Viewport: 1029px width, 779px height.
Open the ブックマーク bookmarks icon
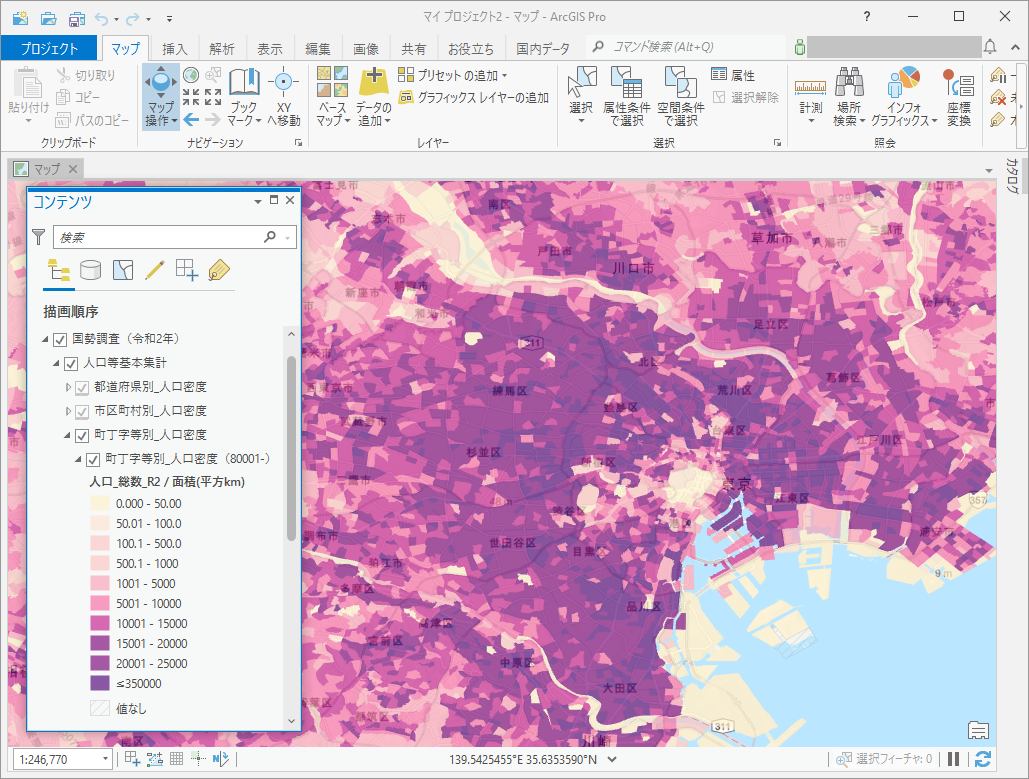point(243,84)
